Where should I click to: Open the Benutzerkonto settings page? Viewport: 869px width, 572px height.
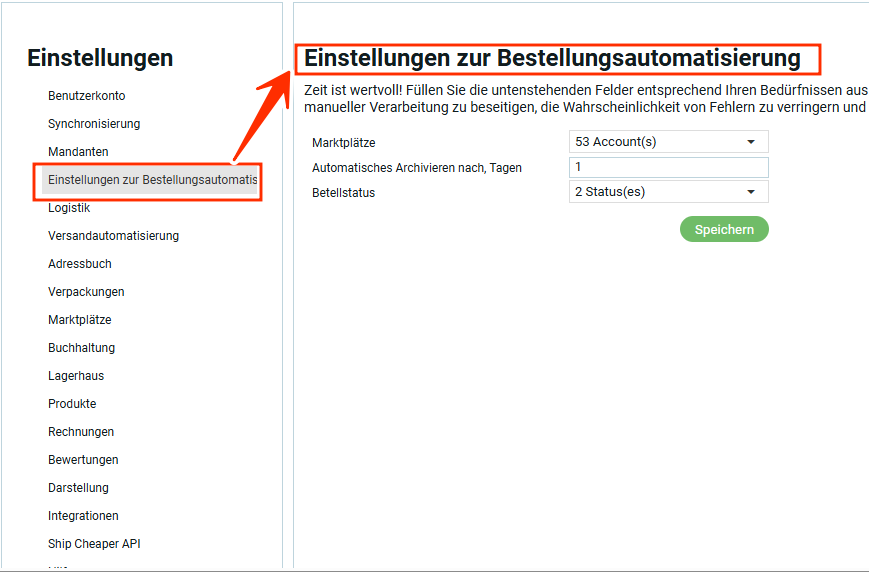click(86, 96)
